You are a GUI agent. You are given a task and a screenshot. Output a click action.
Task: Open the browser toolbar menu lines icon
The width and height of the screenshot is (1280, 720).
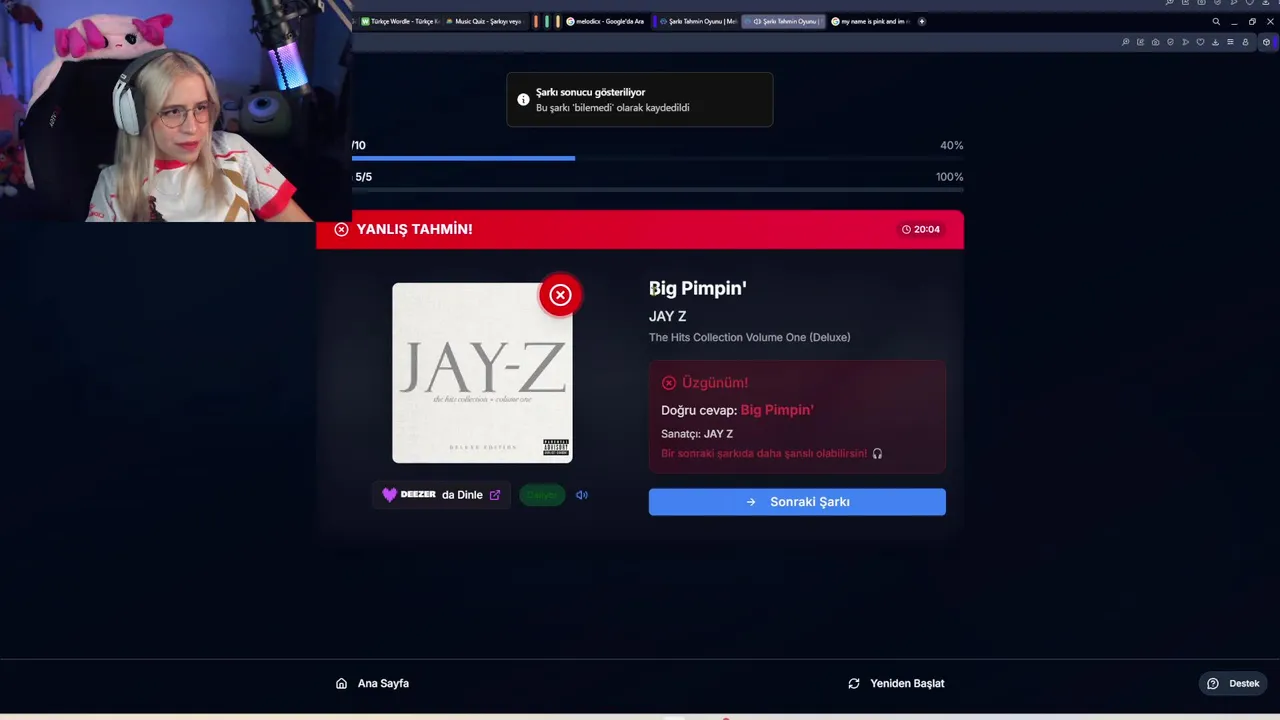coord(1230,42)
